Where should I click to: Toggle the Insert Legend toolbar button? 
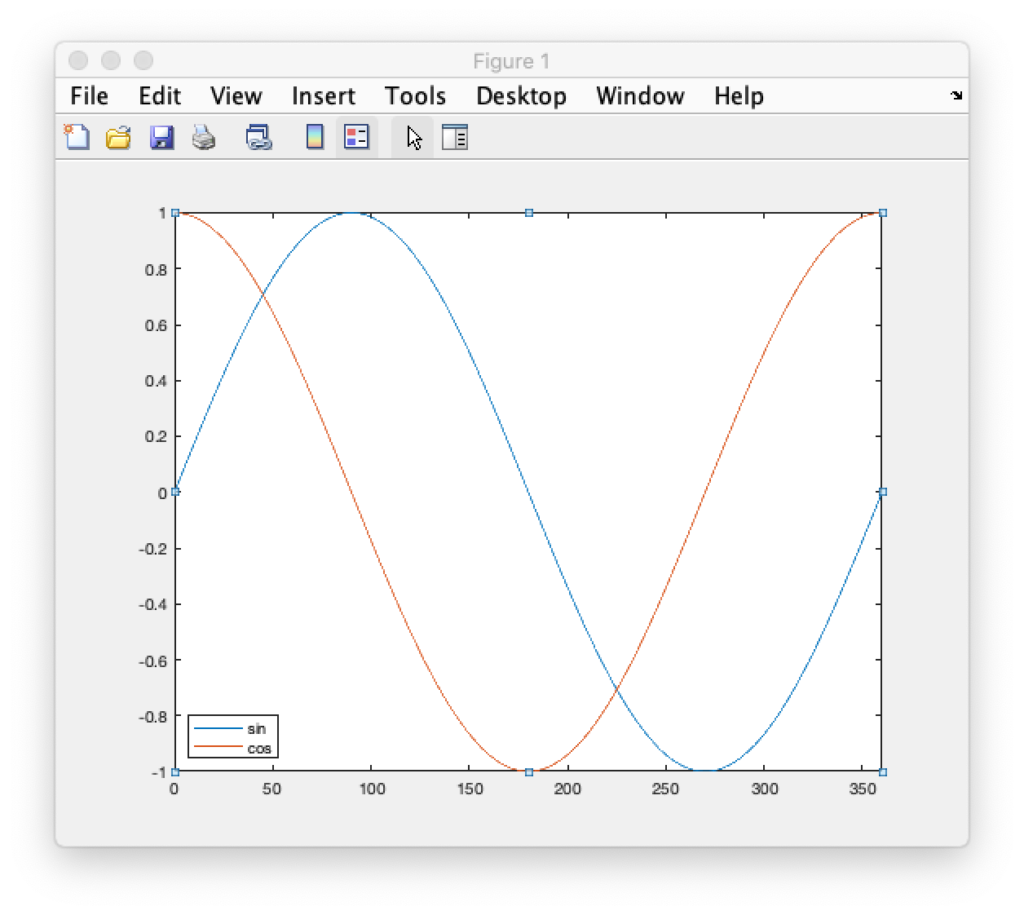356,137
